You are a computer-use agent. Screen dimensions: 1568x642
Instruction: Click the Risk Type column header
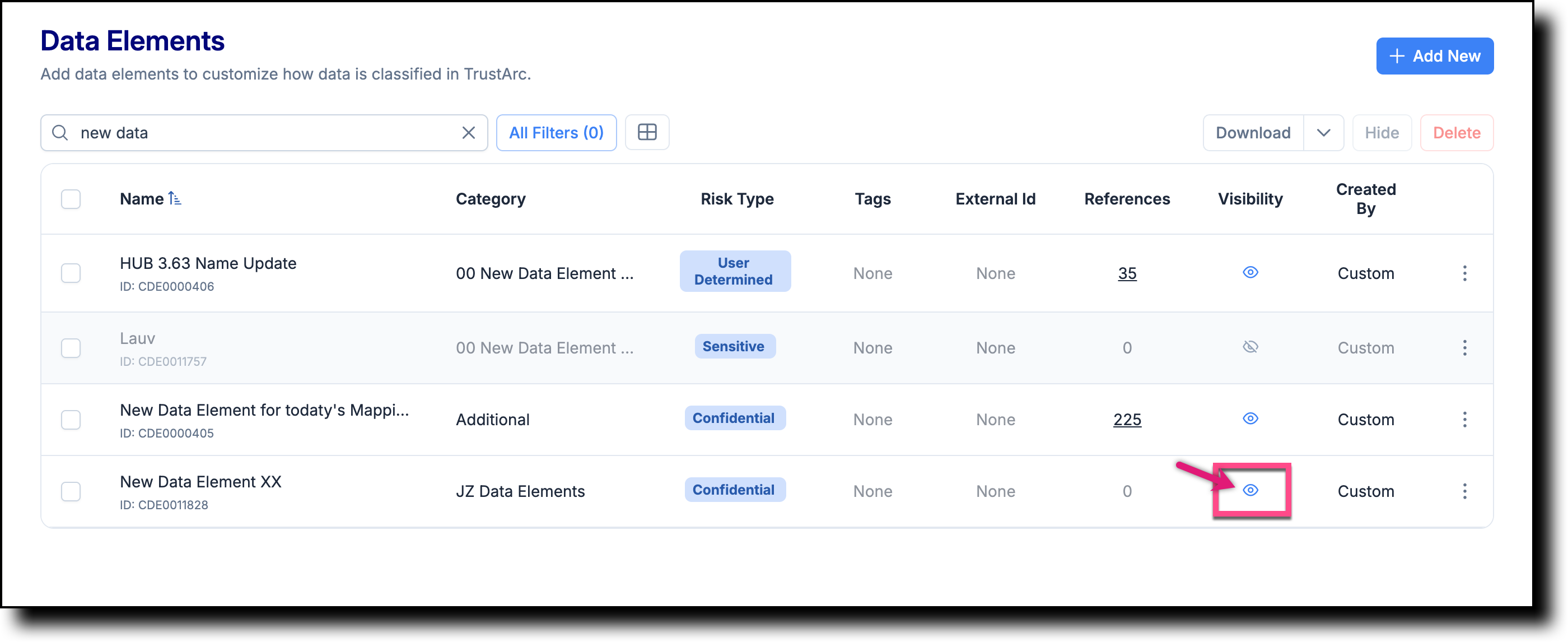point(736,198)
